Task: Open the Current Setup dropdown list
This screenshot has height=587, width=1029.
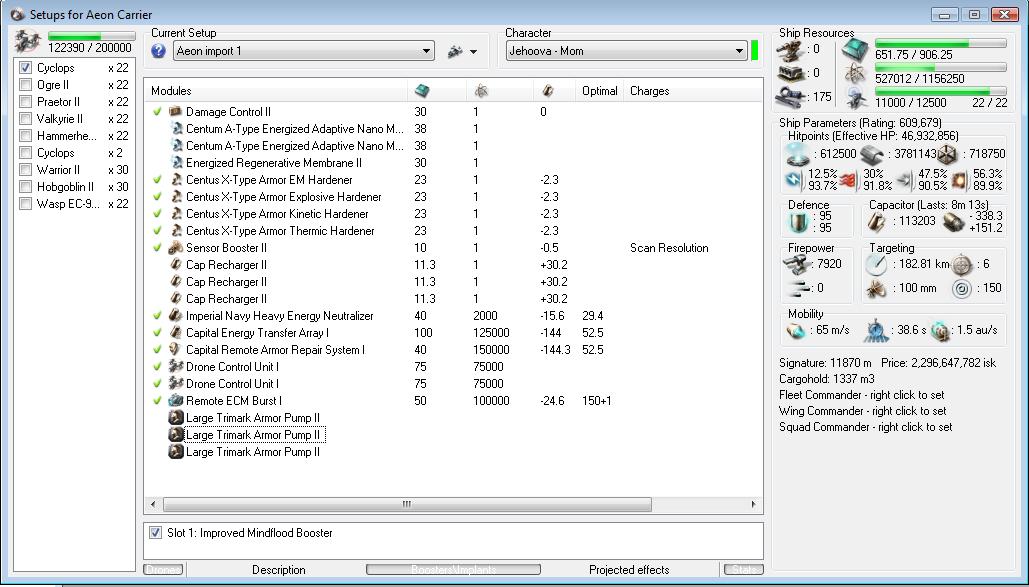Action: tap(427, 51)
